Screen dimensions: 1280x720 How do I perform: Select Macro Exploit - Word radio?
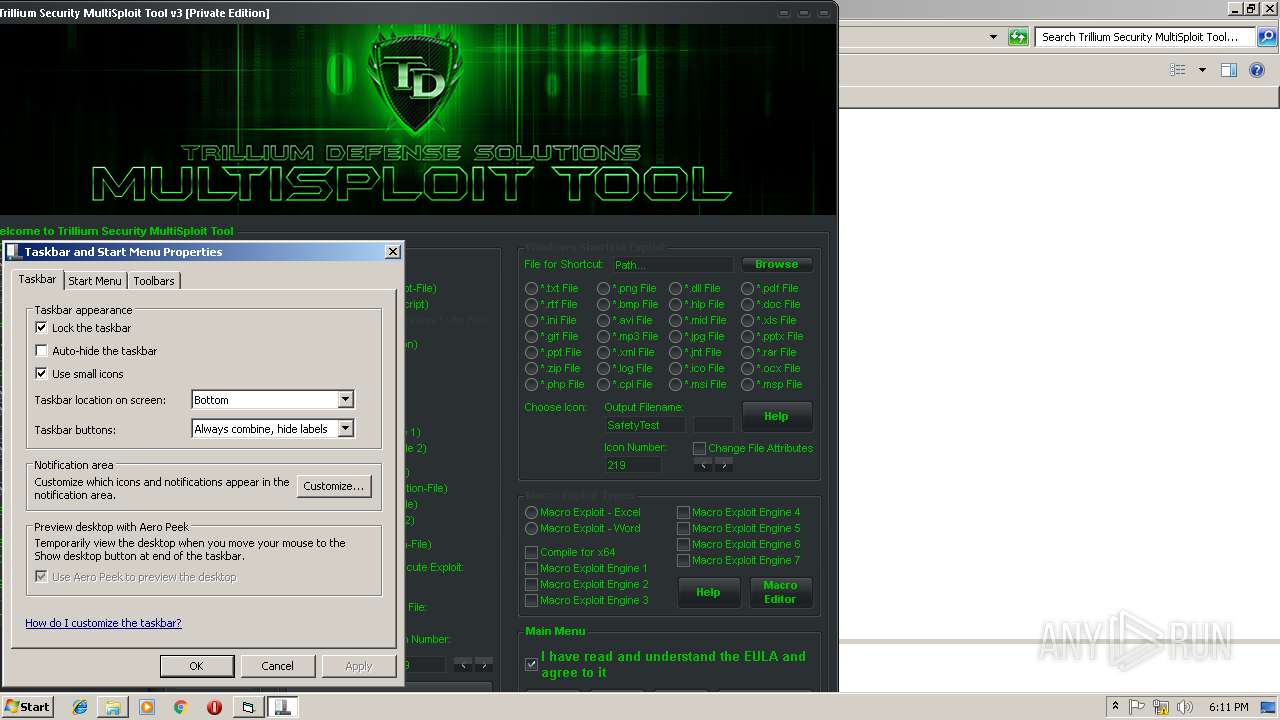point(531,528)
